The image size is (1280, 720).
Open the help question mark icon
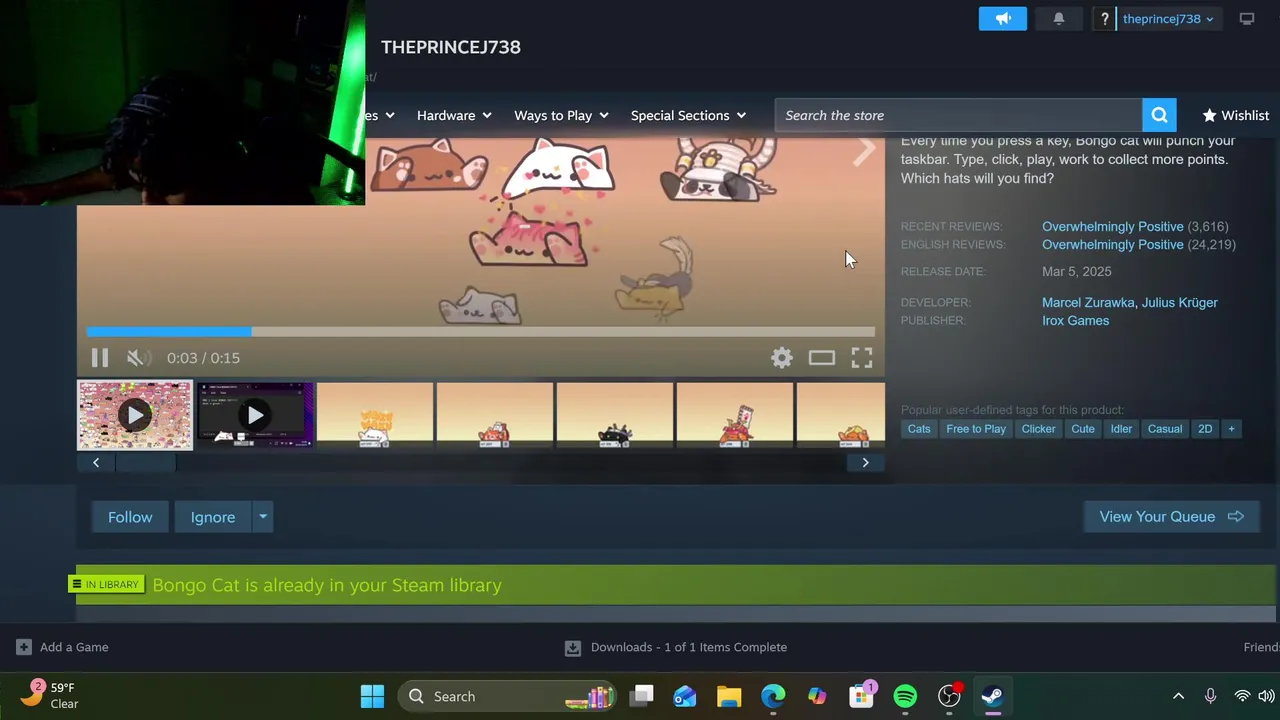coord(1104,19)
